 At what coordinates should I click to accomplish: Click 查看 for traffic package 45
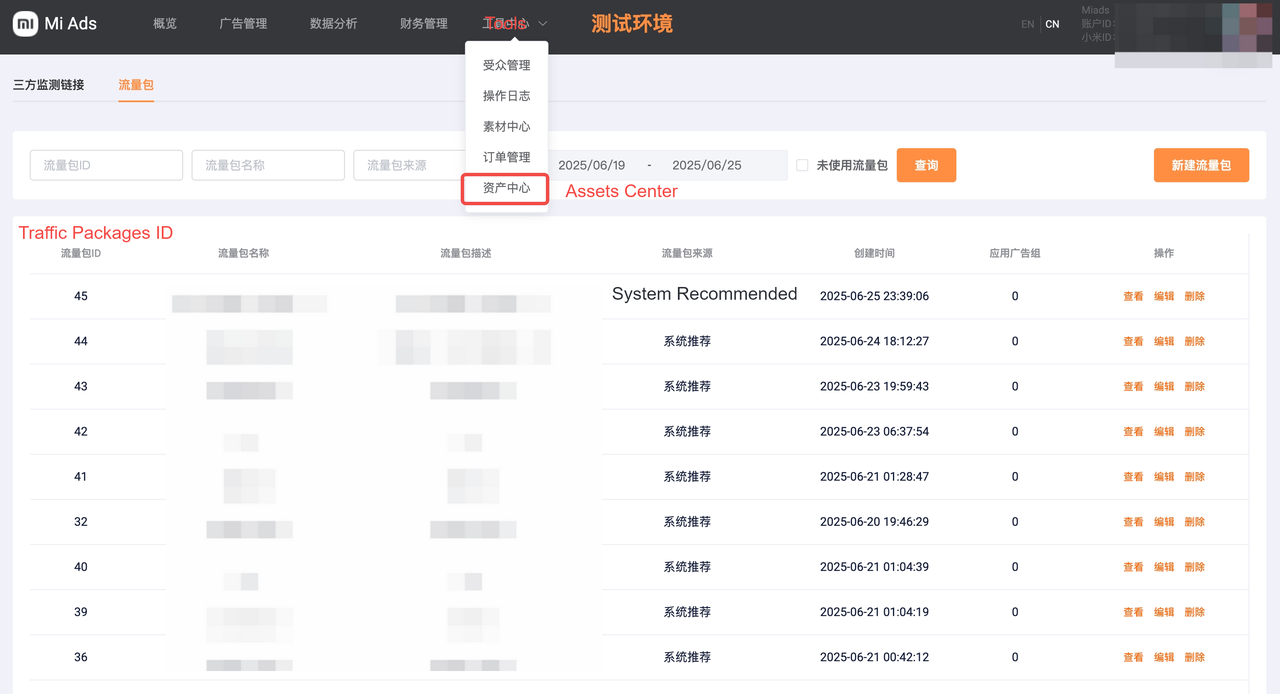[x=1133, y=296]
